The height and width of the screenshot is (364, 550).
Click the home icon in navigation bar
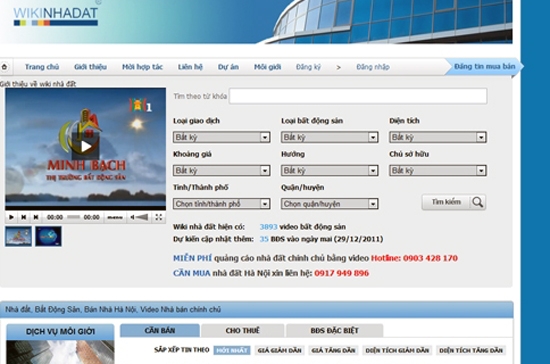click(5, 67)
